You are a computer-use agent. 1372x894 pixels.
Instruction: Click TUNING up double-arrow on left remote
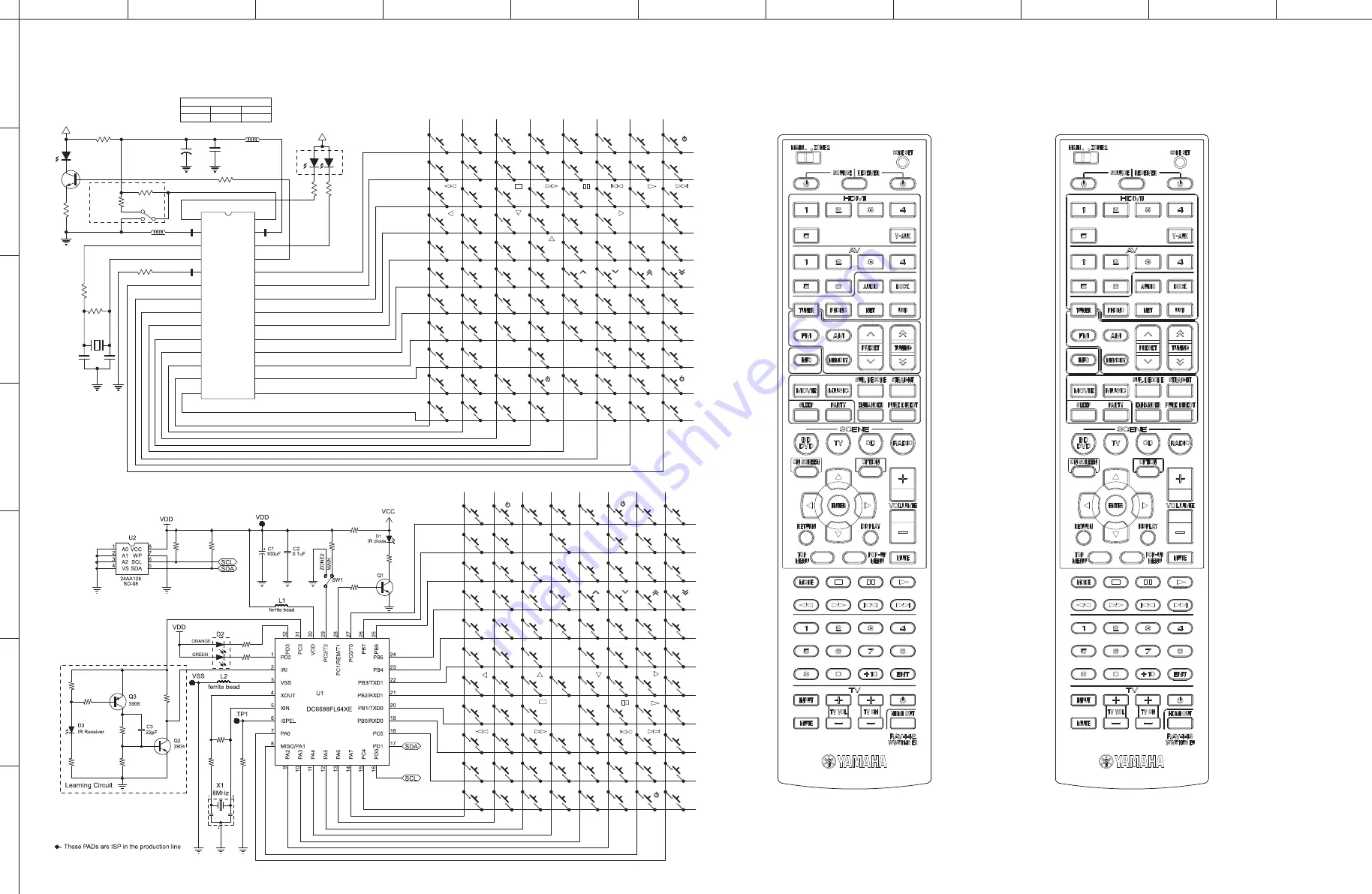(x=903, y=334)
